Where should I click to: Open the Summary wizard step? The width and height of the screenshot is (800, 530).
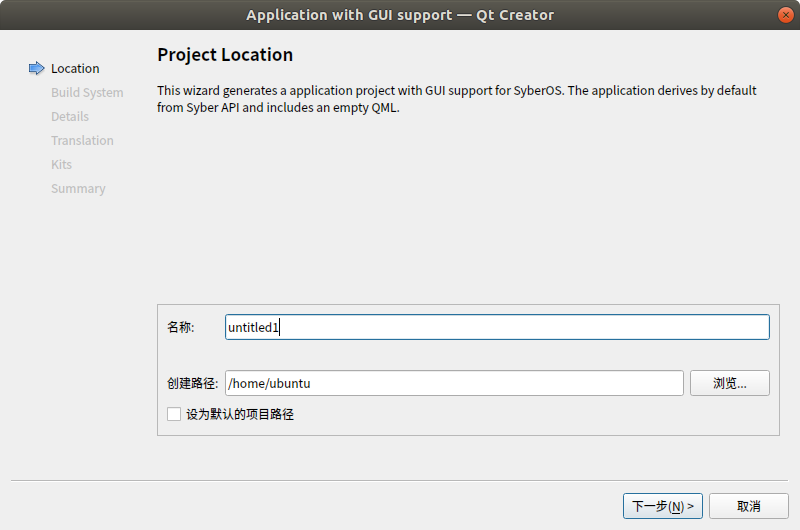[78, 189]
